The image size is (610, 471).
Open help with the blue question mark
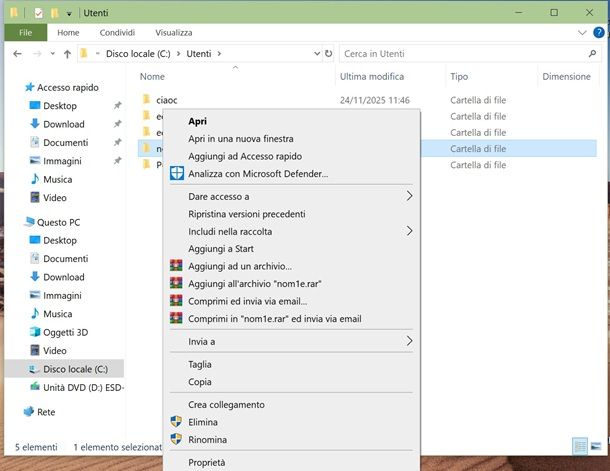tap(599, 33)
